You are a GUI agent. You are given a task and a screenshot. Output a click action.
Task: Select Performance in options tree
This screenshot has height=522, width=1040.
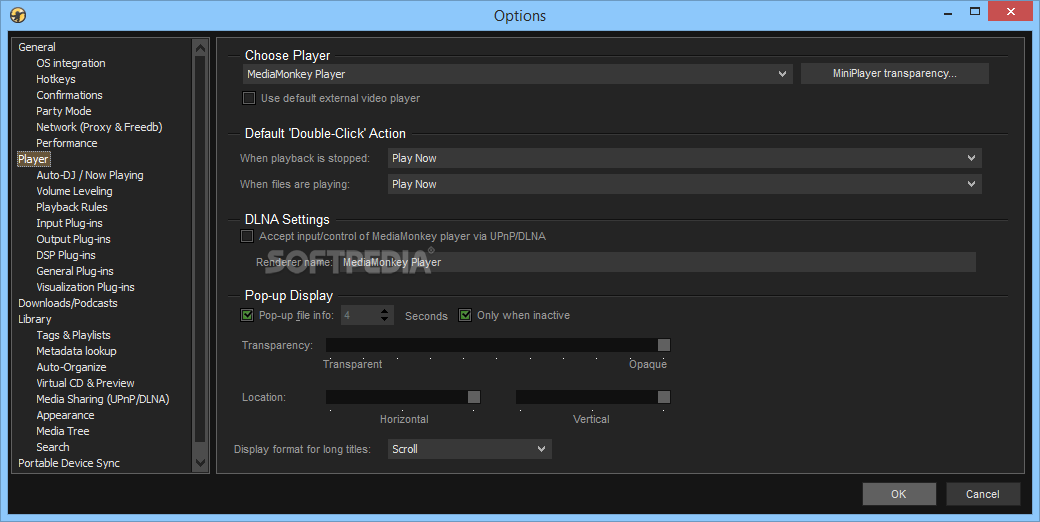pyautogui.click(x=67, y=143)
